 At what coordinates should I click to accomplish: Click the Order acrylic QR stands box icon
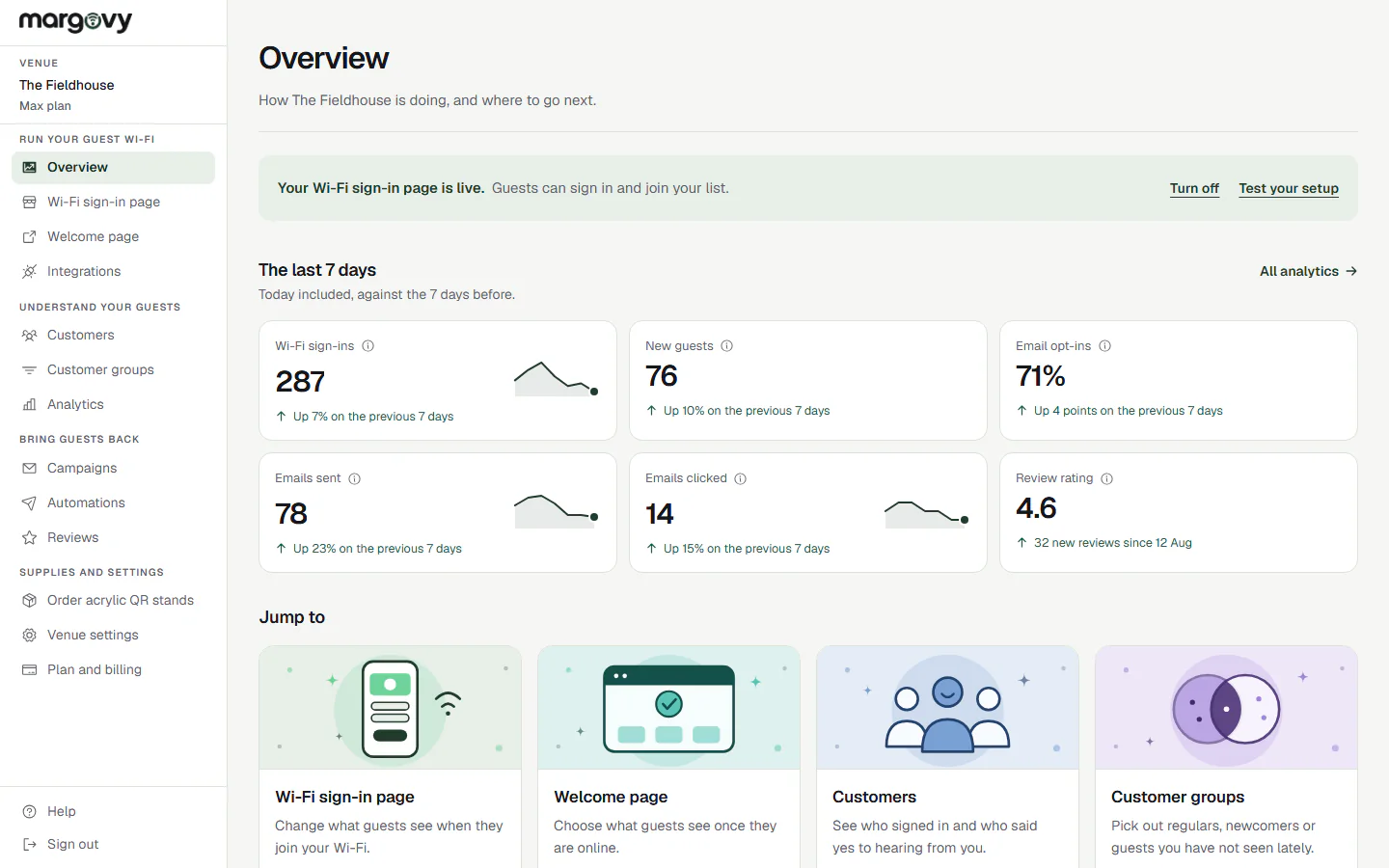tap(30, 600)
